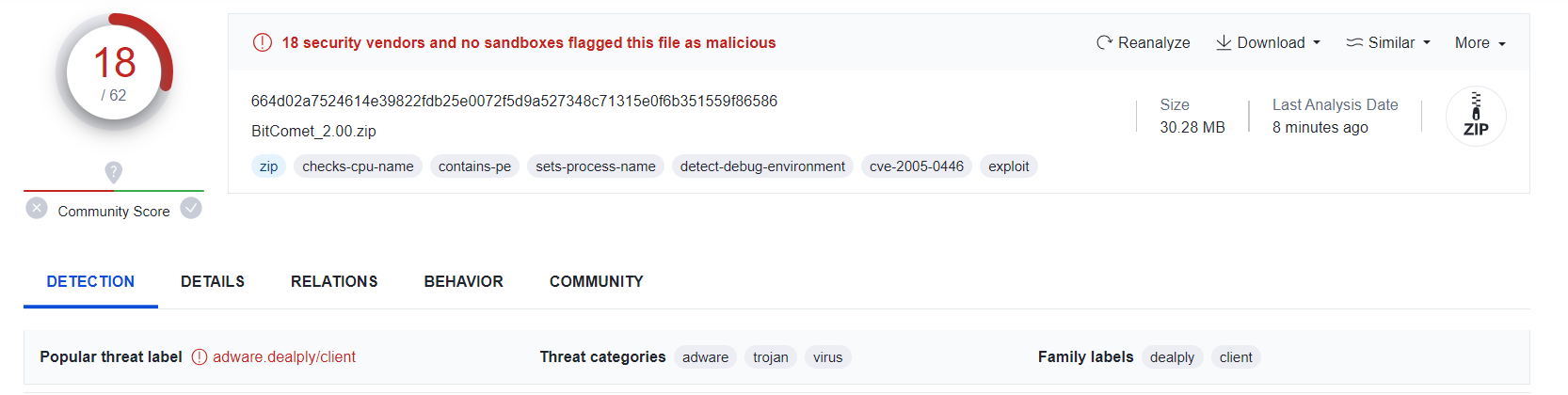Click the file hash text
Image resolution: width=1568 pixels, height=395 pixels.
(514, 101)
